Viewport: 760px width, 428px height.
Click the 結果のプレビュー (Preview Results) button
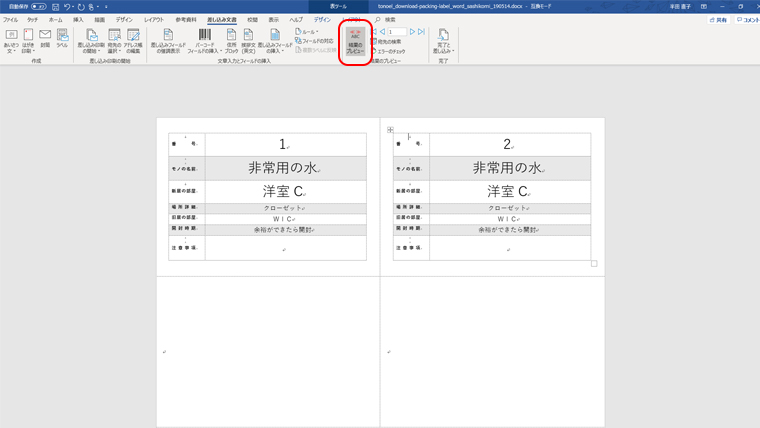tap(356, 42)
